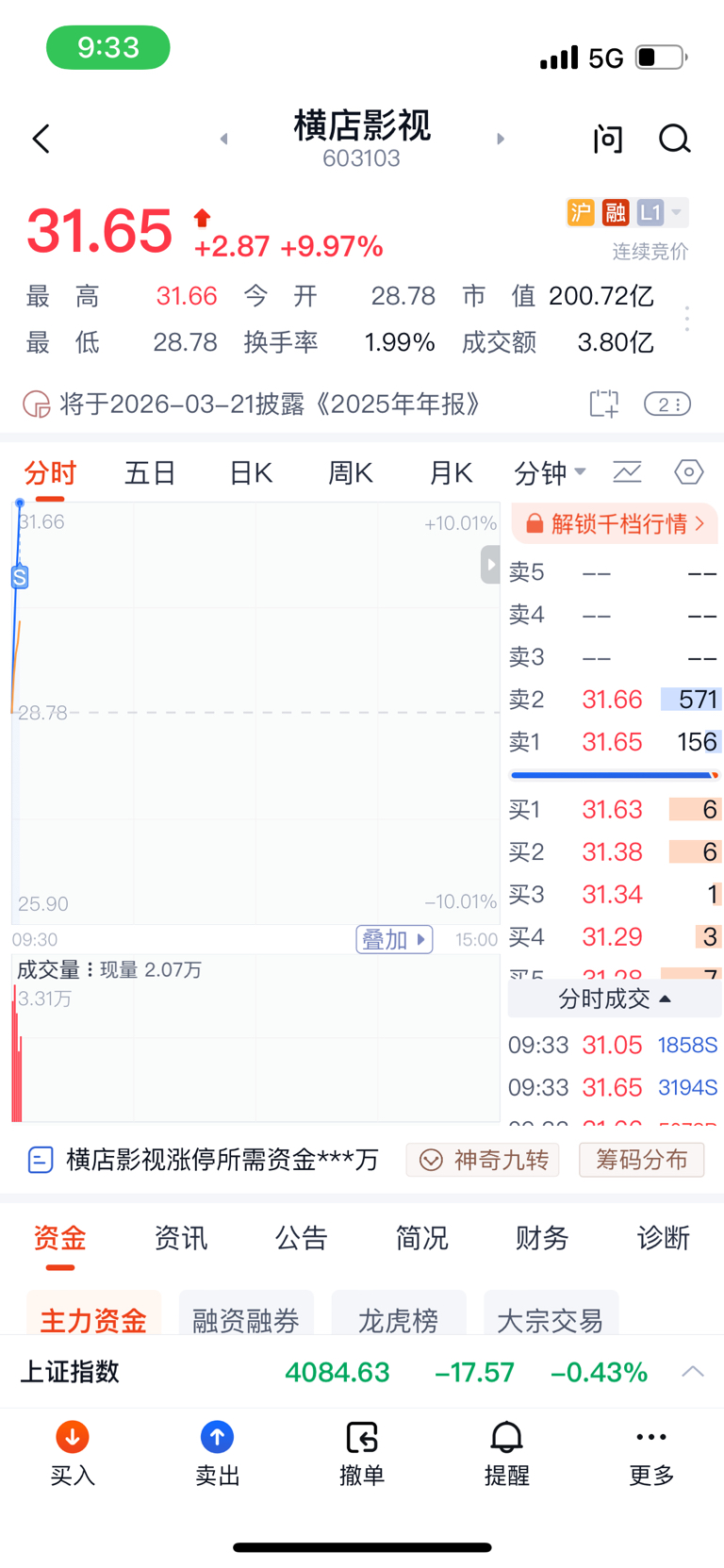Switch to 五日 chart tab
Image resolution: width=724 pixels, height=1568 pixels.
(151, 473)
